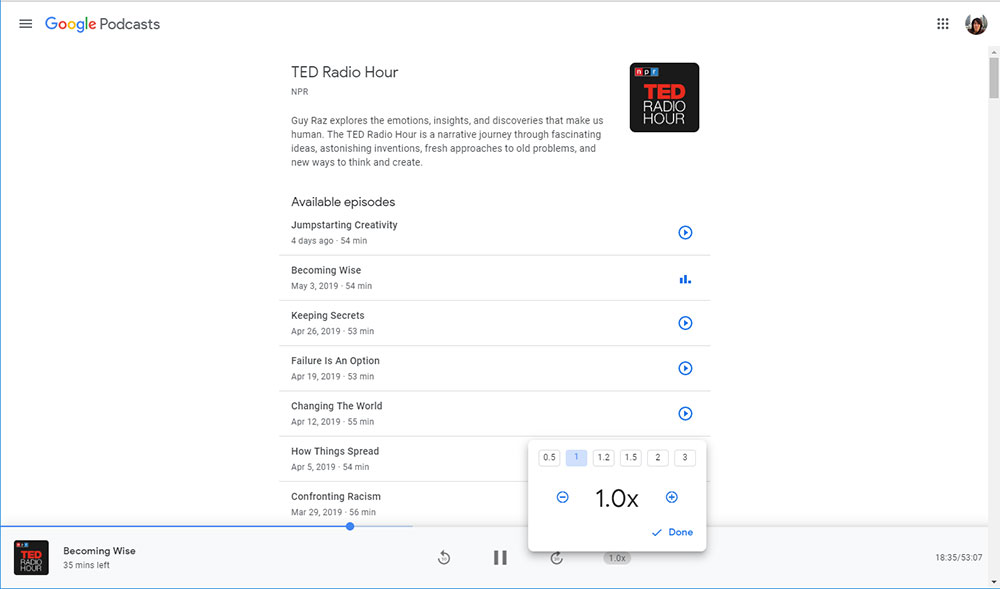
Task: Click the Becoming Wise title in the player bar
Action: [99, 551]
